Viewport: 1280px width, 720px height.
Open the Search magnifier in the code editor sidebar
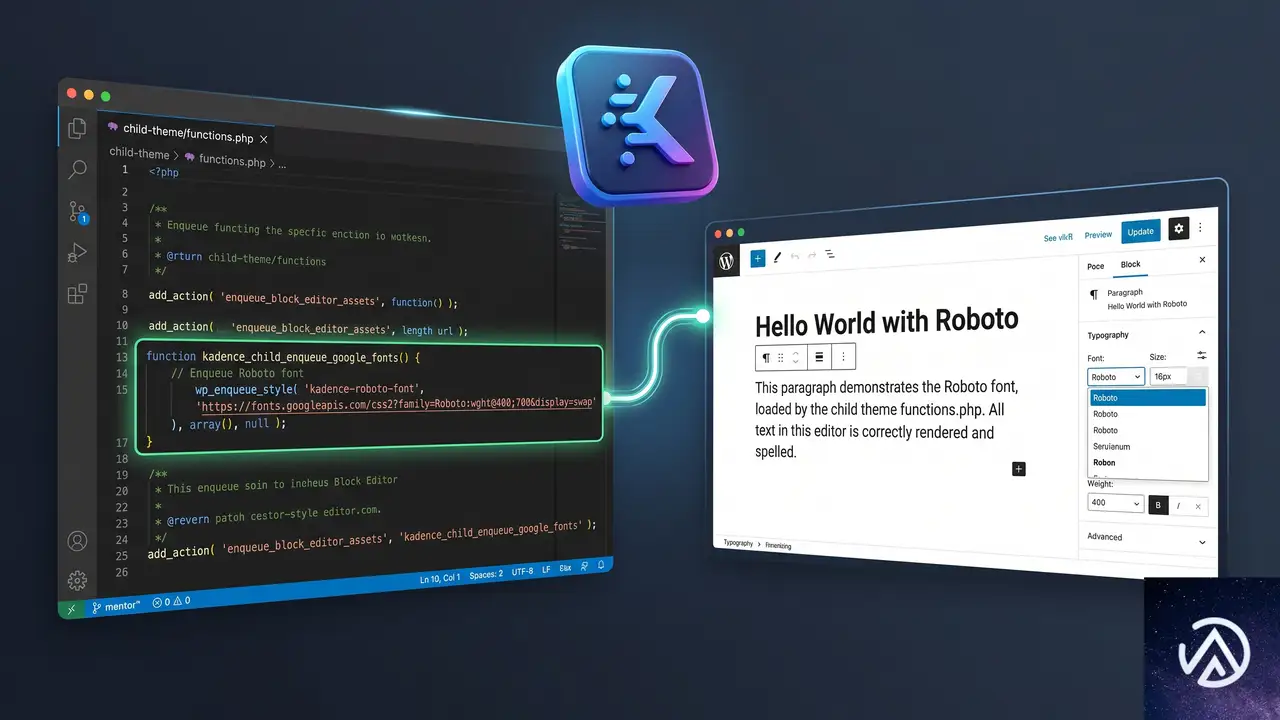77,170
